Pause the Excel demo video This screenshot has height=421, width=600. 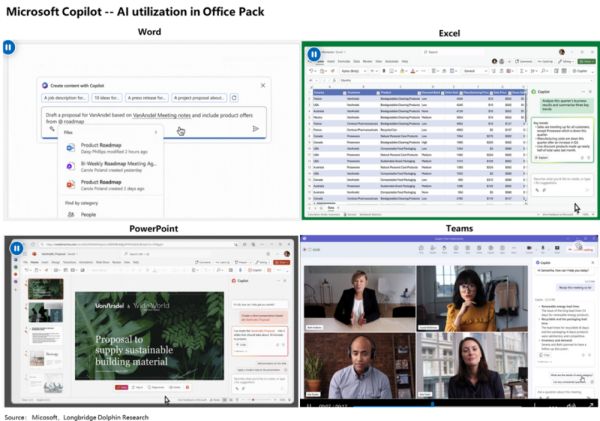pos(314,54)
